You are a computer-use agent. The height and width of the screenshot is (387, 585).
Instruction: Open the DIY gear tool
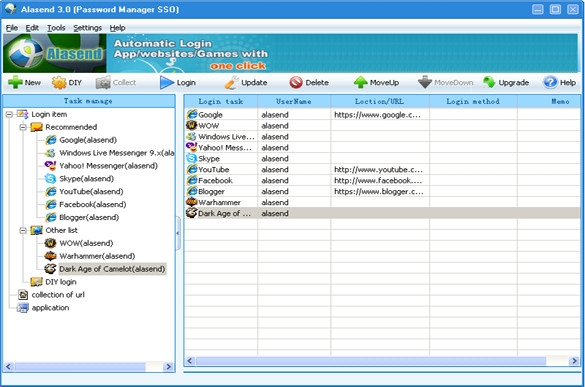point(59,82)
